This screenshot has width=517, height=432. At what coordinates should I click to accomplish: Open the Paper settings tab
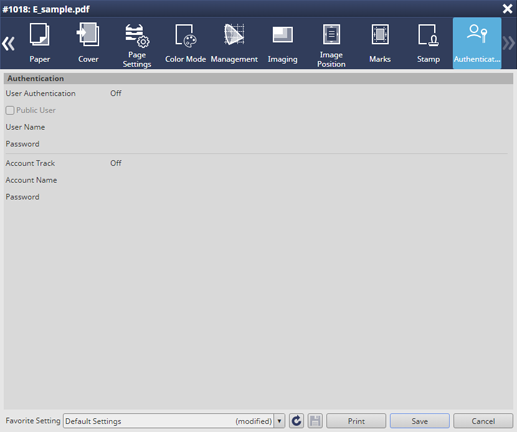pos(40,43)
